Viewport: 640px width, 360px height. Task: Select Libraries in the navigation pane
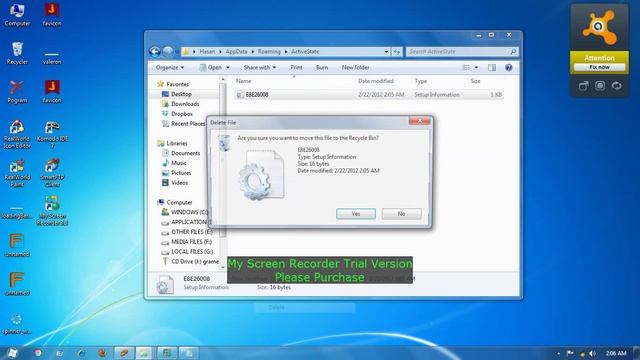pos(177,143)
